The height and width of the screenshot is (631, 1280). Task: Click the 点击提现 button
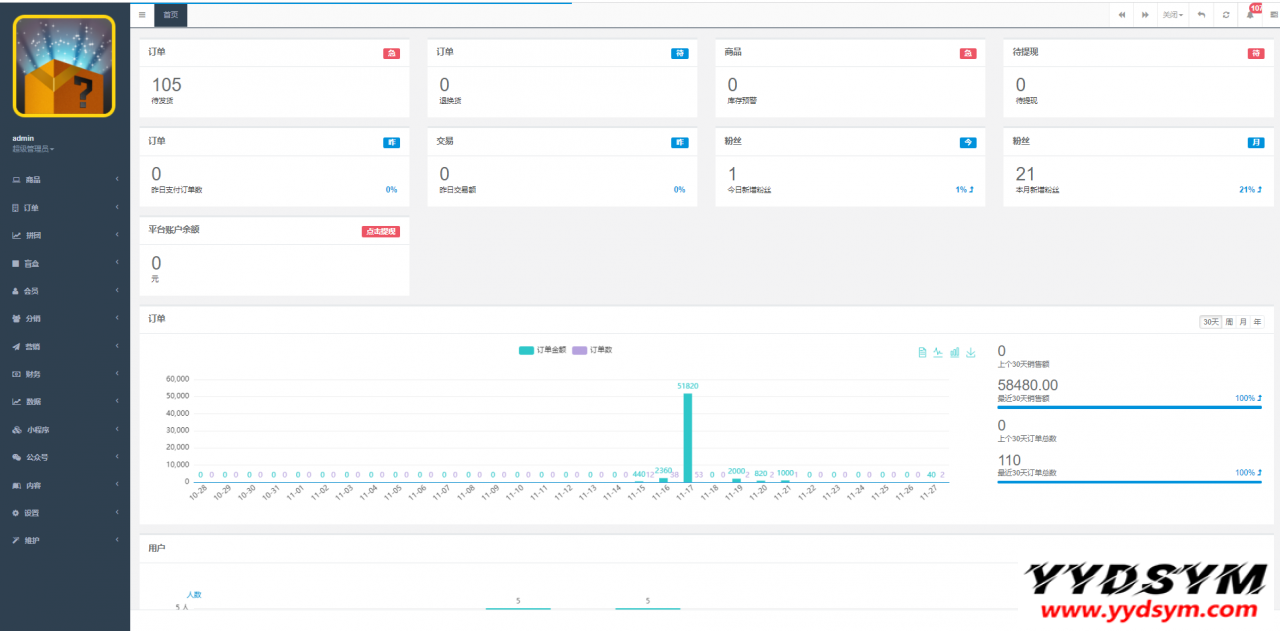[x=381, y=231]
